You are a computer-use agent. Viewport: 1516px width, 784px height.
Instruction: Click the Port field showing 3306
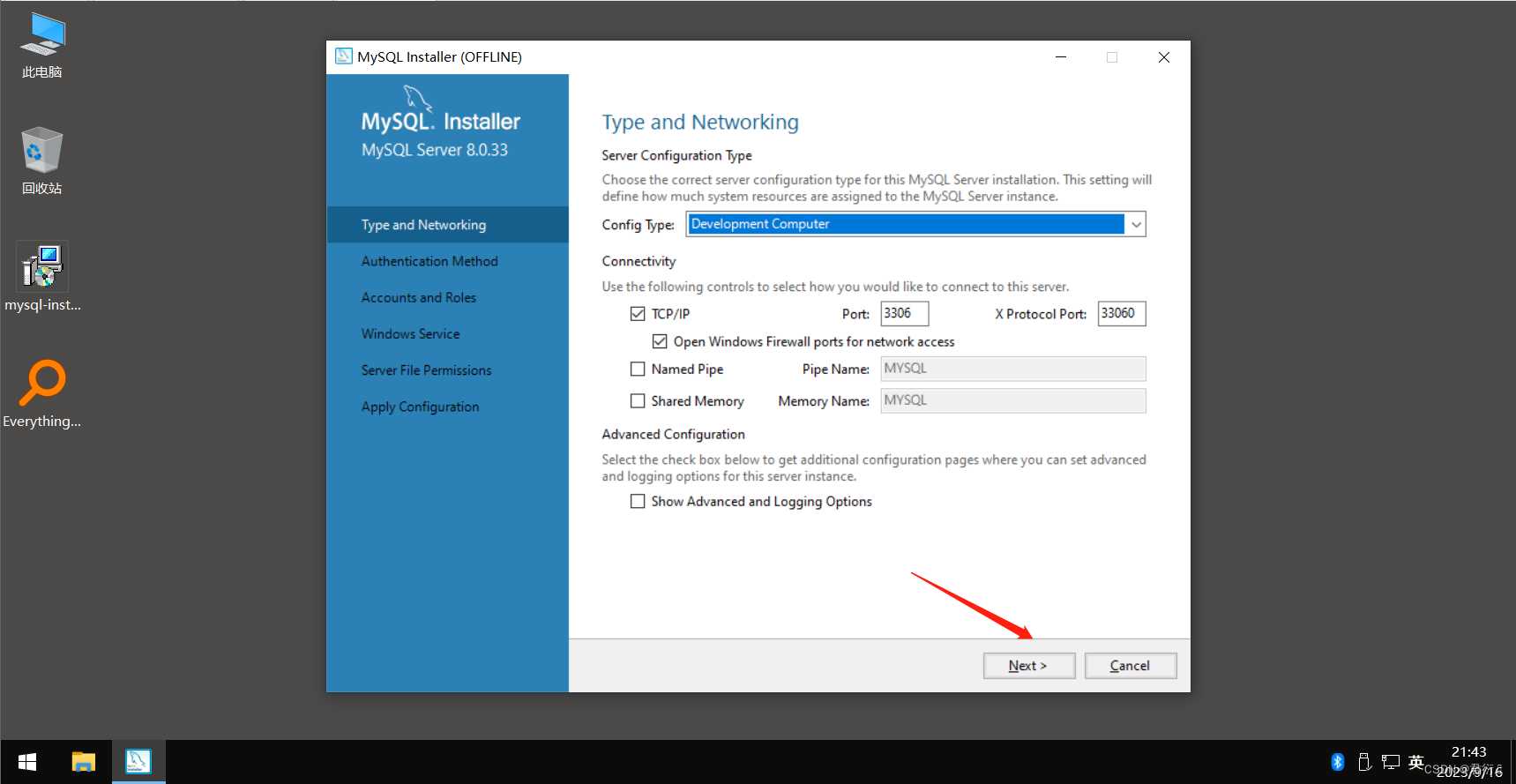coord(905,314)
